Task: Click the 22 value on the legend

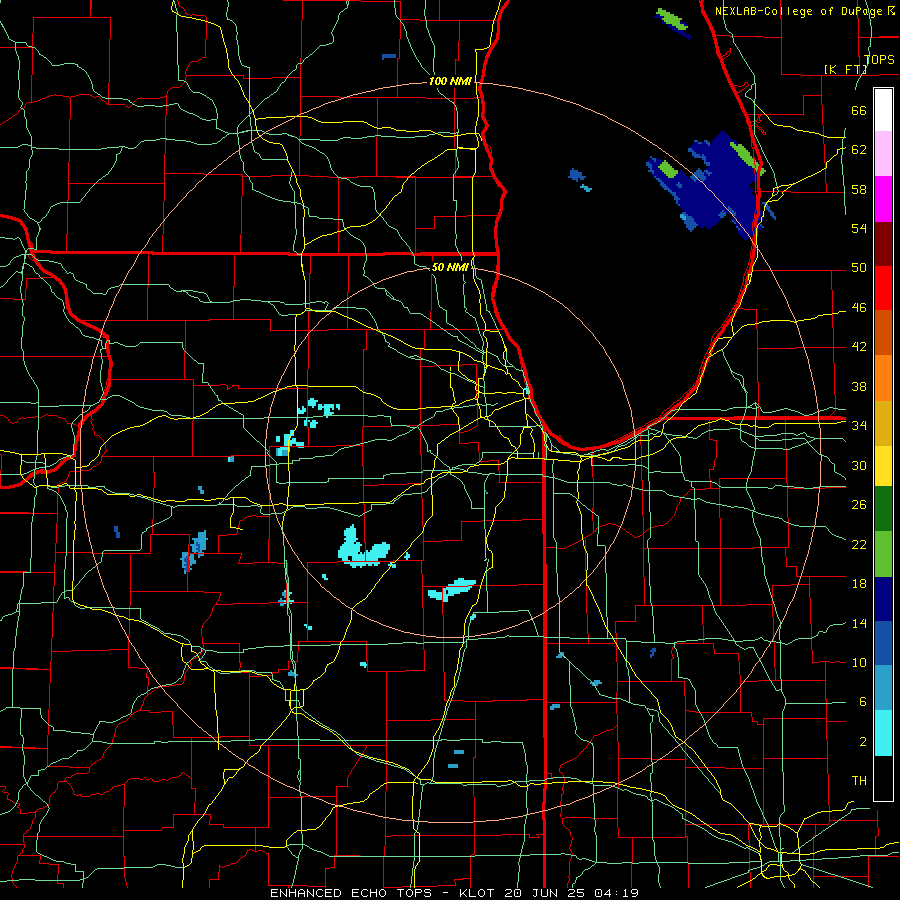Action: coord(859,544)
